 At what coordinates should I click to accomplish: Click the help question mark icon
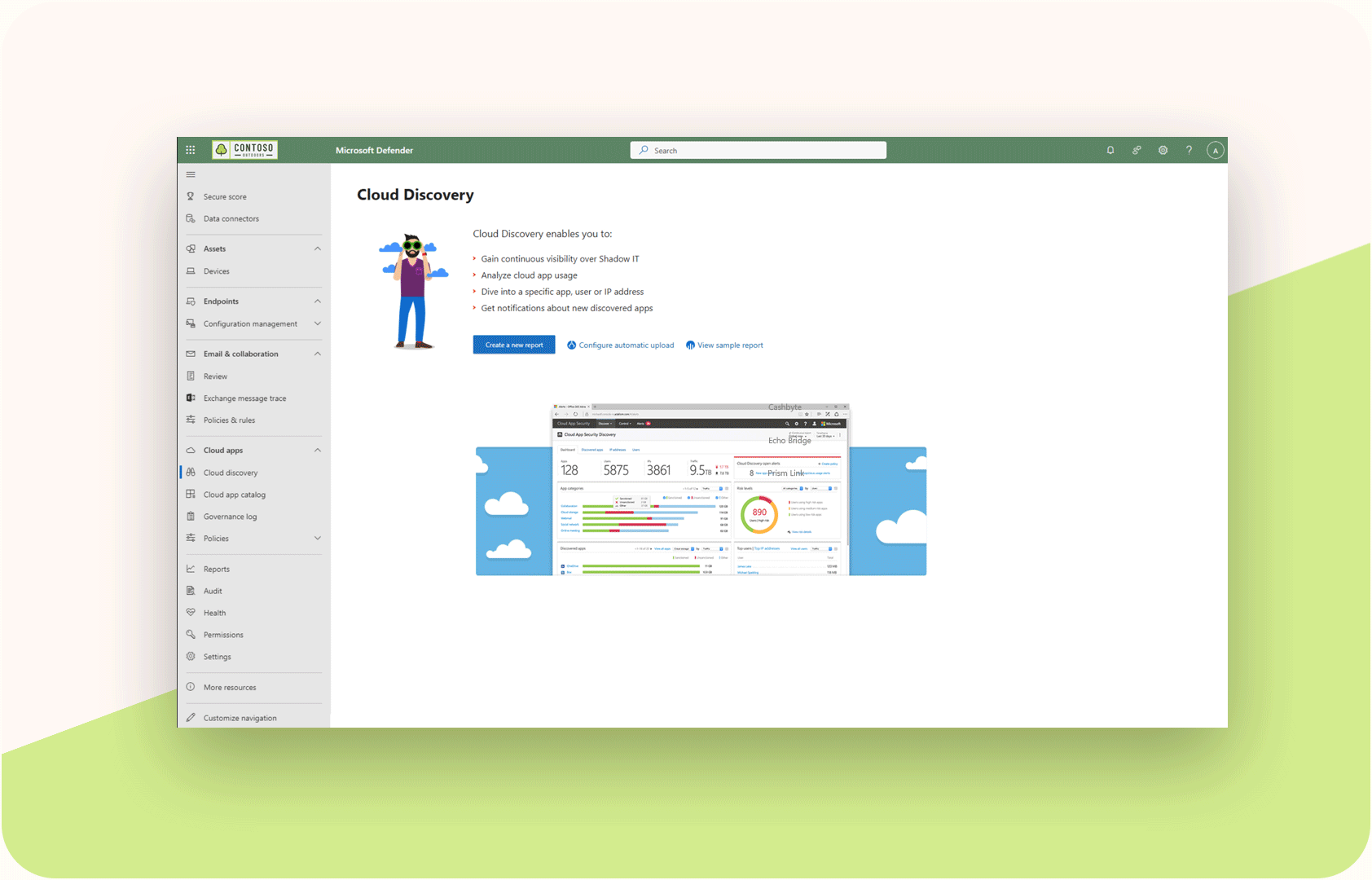(x=1189, y=150)
